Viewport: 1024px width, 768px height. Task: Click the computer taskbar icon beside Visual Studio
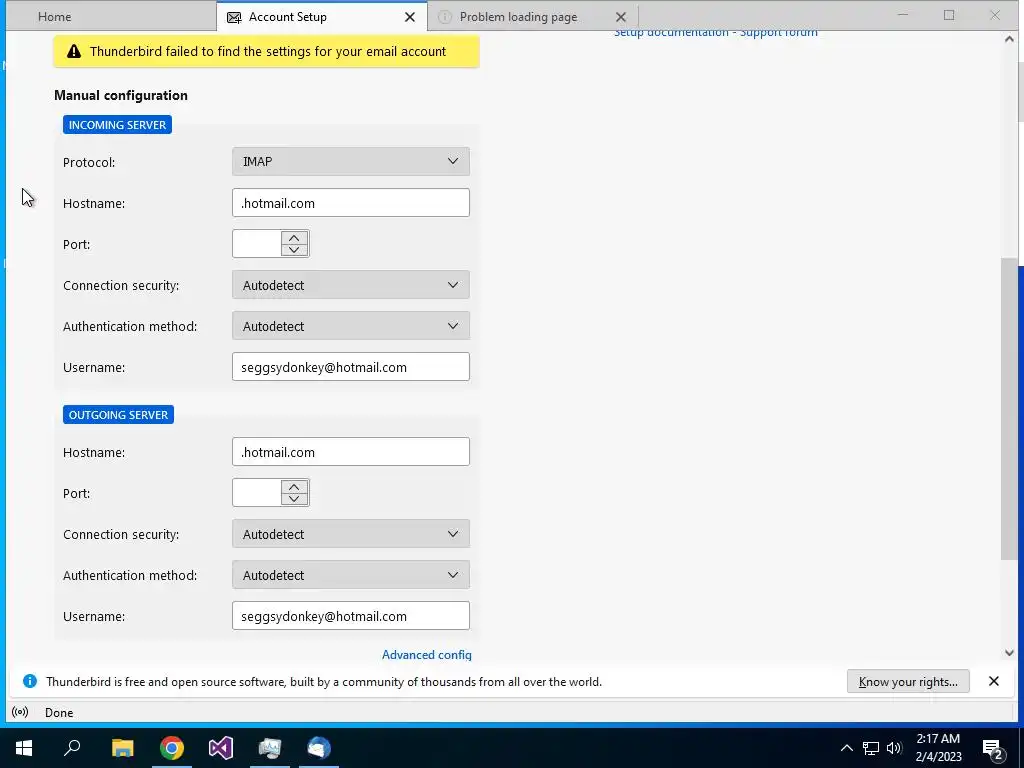coord(270,748)
